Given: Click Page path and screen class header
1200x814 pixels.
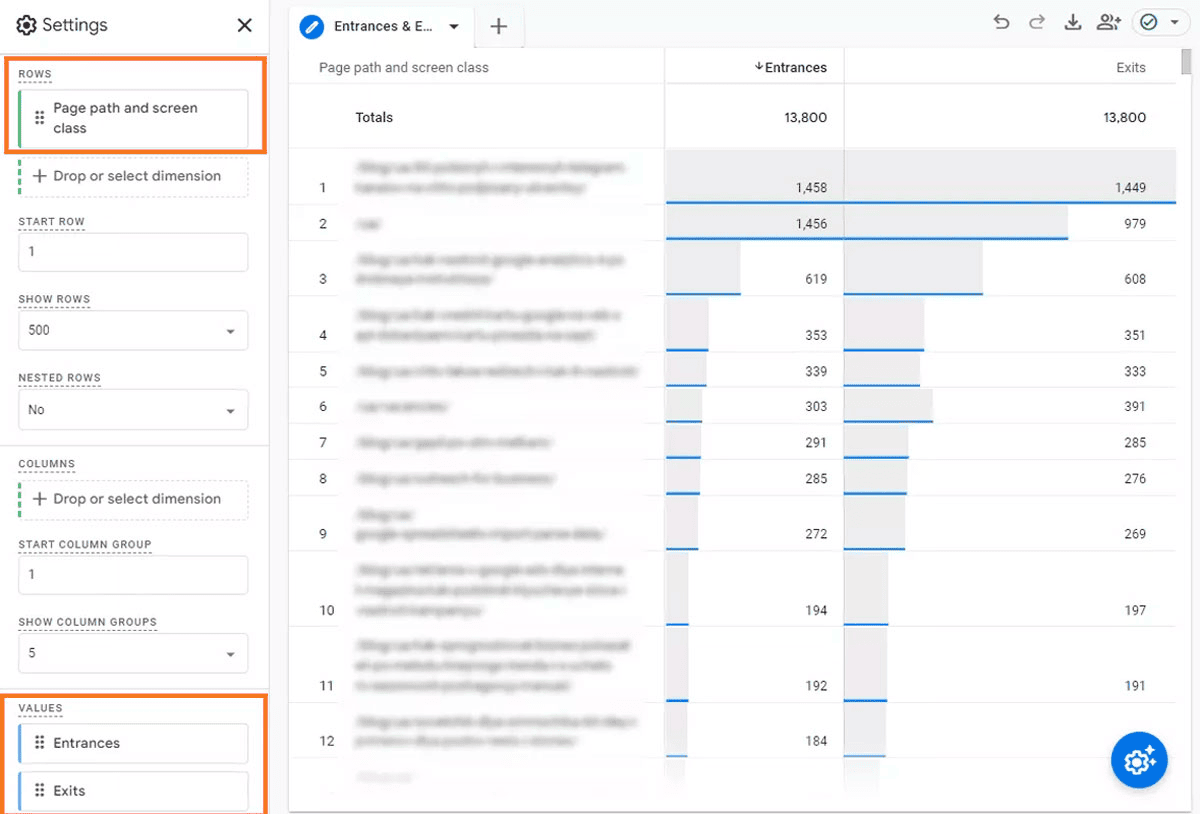Looking at the screenshot, I should pos(404,67).
